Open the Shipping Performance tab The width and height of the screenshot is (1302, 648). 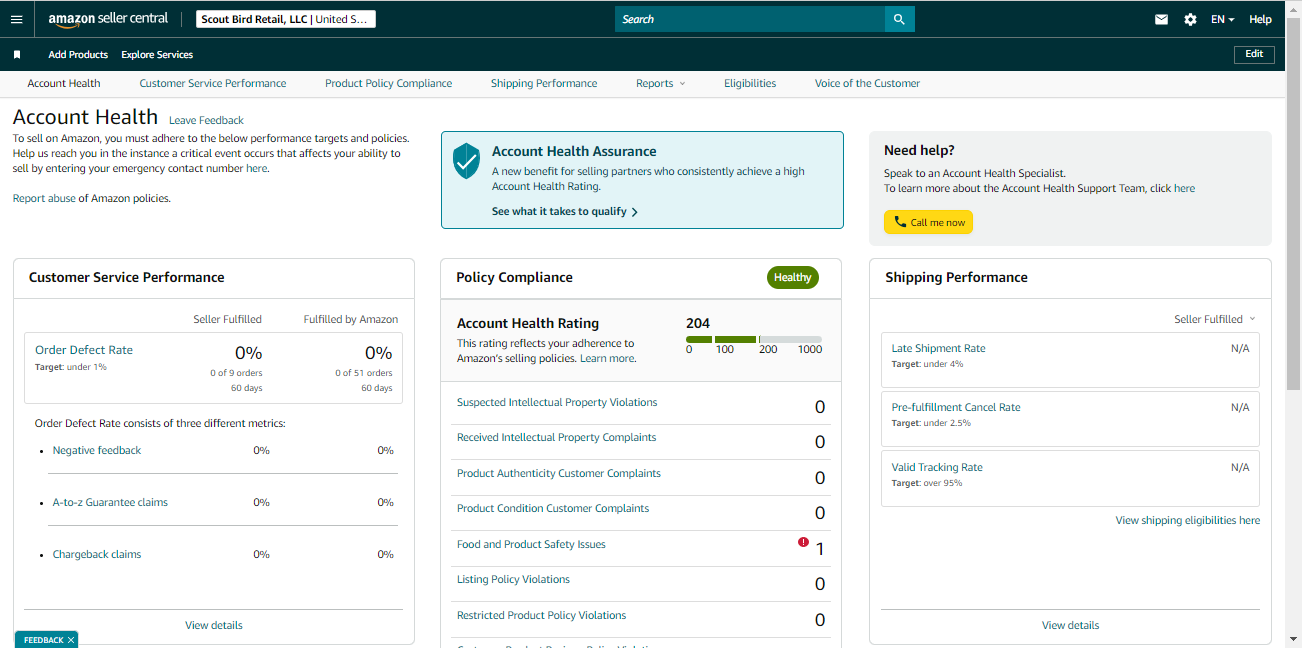point(544,83)
